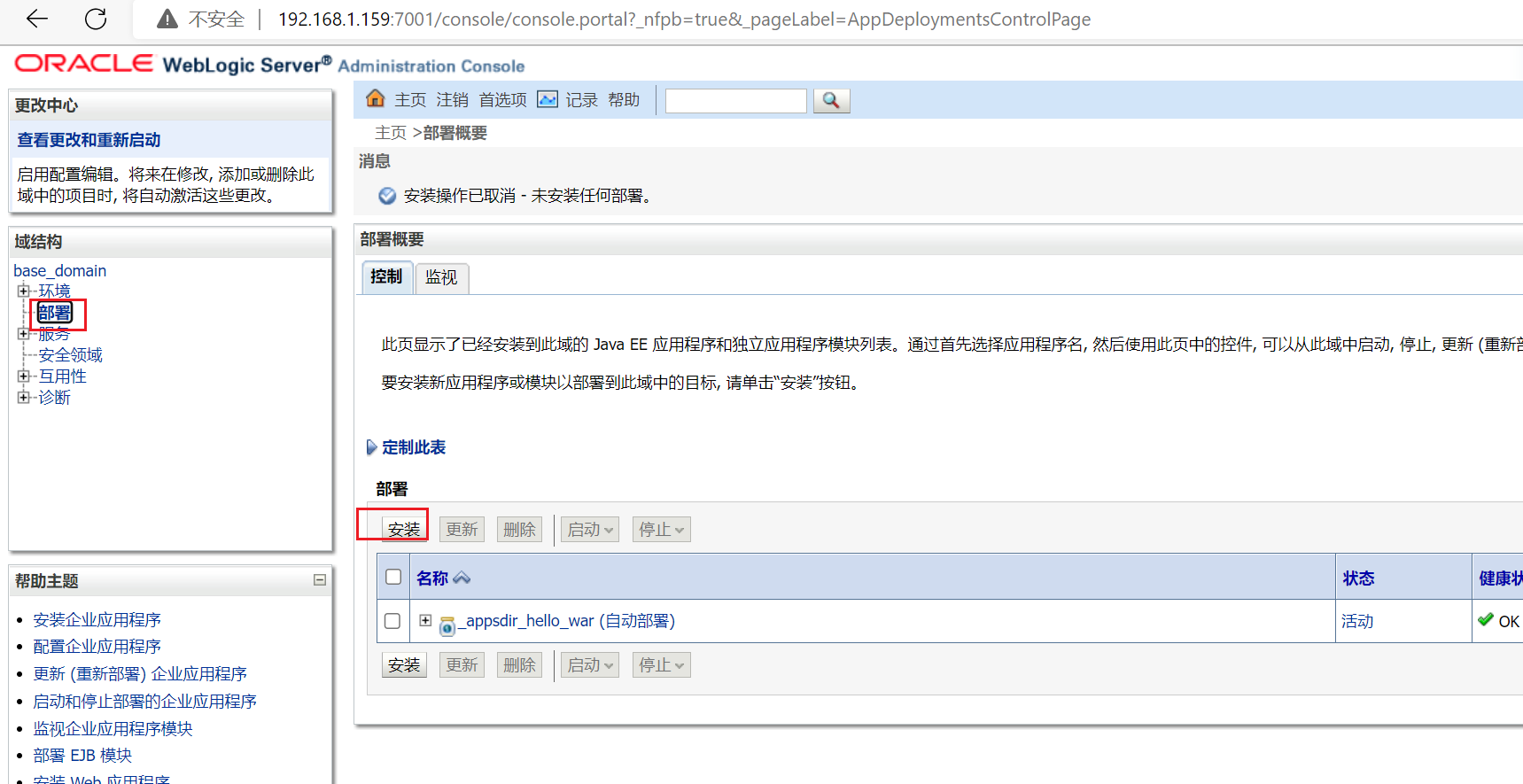Click the upper 安装 button
This screenshot has height=784, width=1523.
coord(404,530)
